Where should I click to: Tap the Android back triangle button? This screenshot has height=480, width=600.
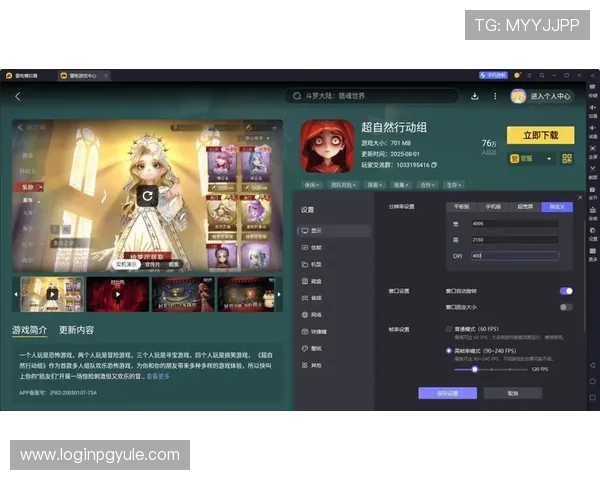[592, 365]
